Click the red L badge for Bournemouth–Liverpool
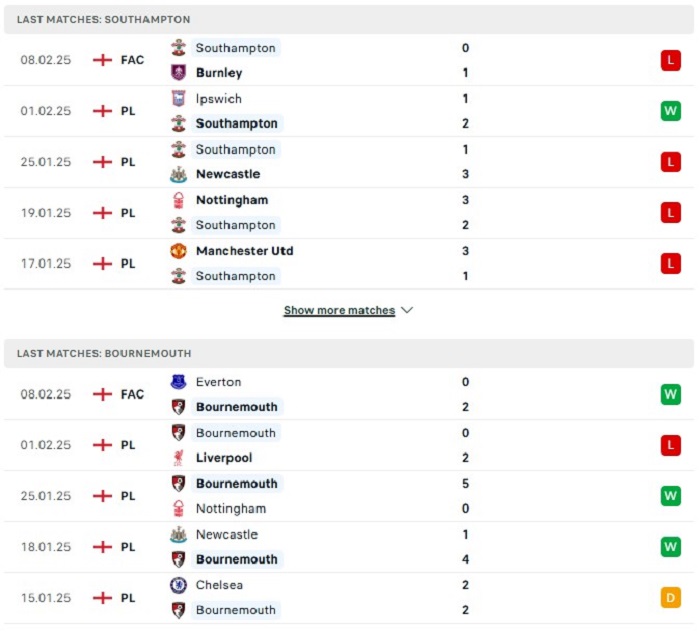Image resolution: width=700 pixels, height=632 pixels. click(x=671, y=445)
